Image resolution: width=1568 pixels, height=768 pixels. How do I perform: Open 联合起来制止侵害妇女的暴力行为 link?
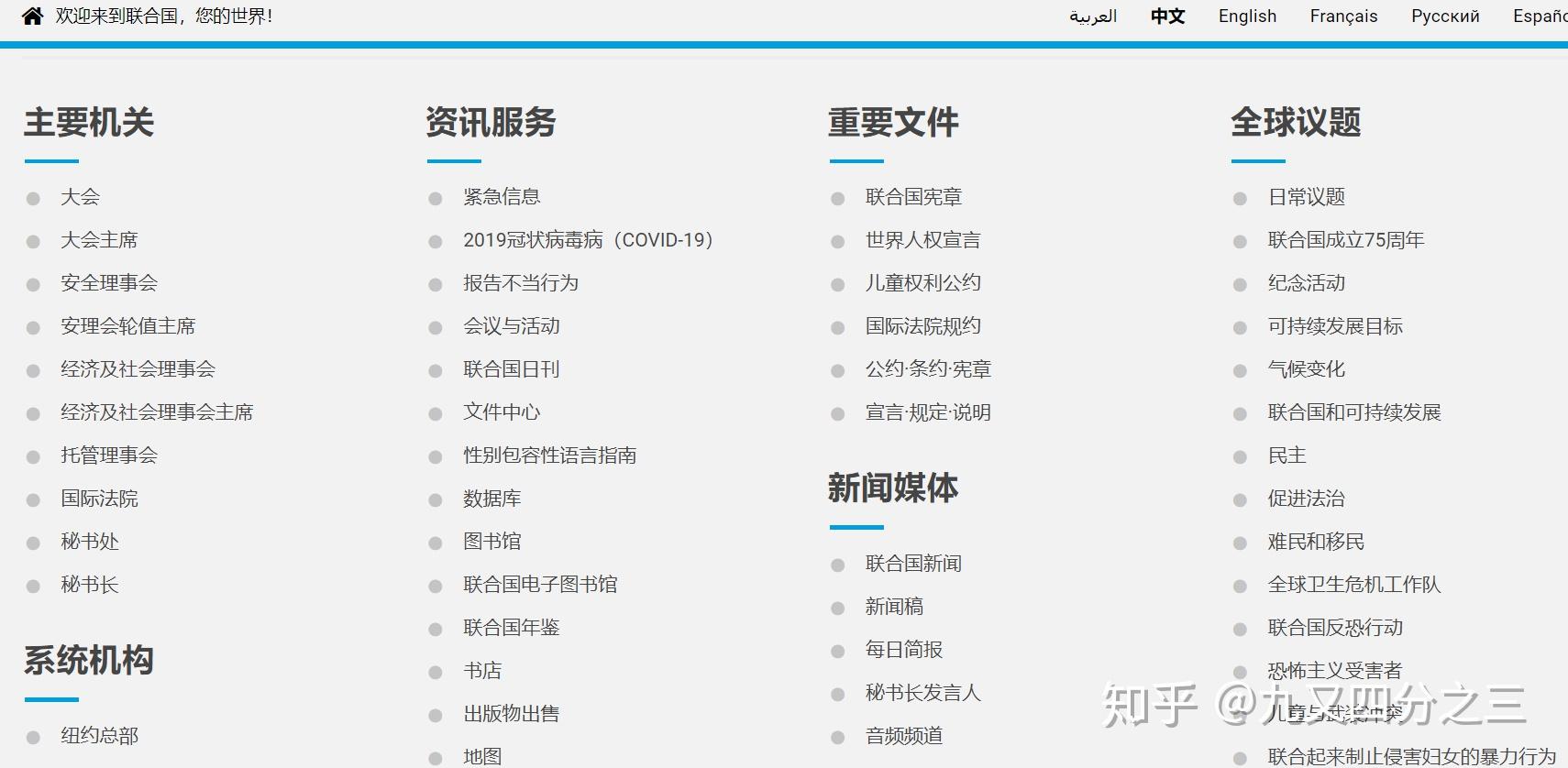(1412, 756)
